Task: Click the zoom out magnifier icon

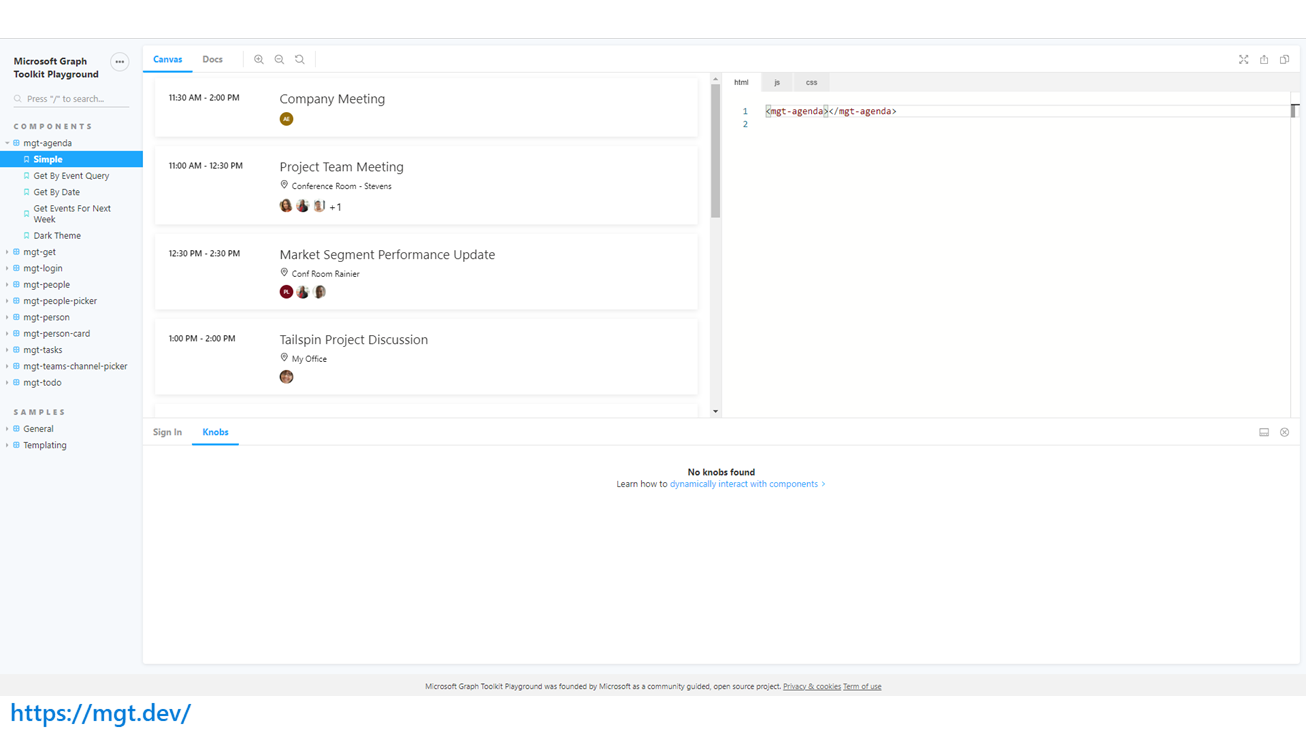Action: coord(279,60)
